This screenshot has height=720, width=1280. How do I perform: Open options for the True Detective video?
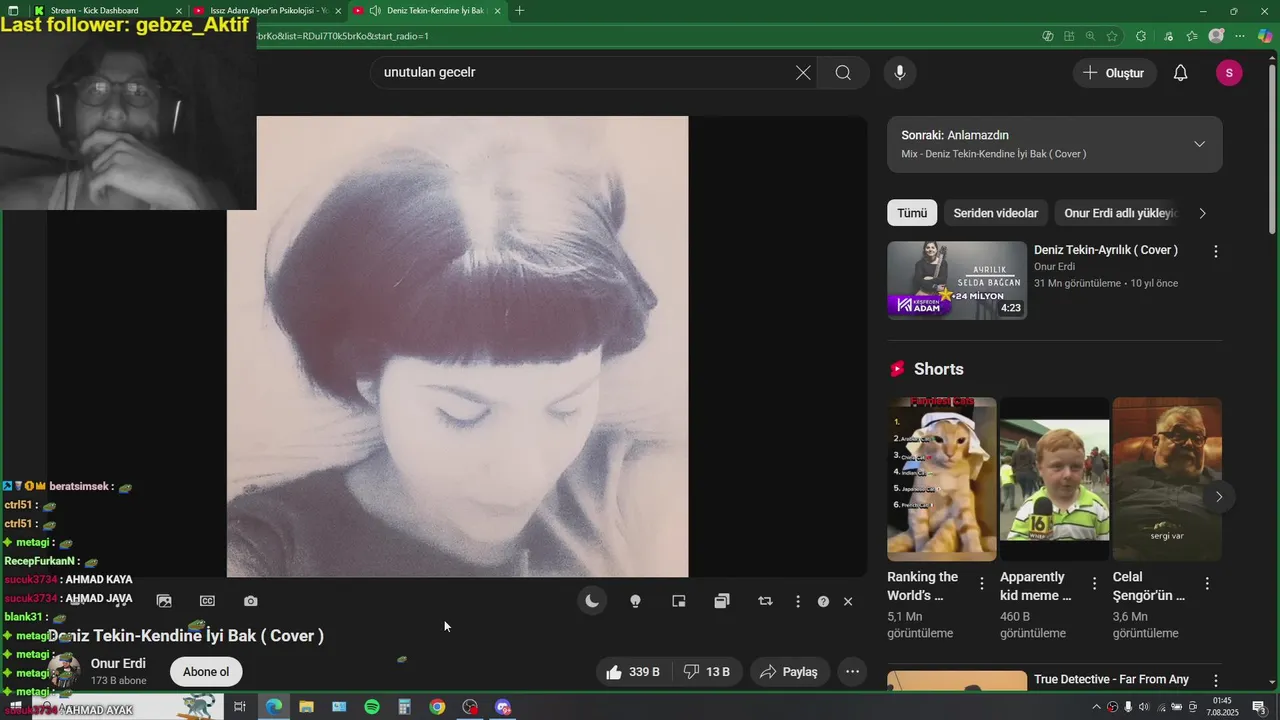pyautogui.click(x=1216, y=681)
